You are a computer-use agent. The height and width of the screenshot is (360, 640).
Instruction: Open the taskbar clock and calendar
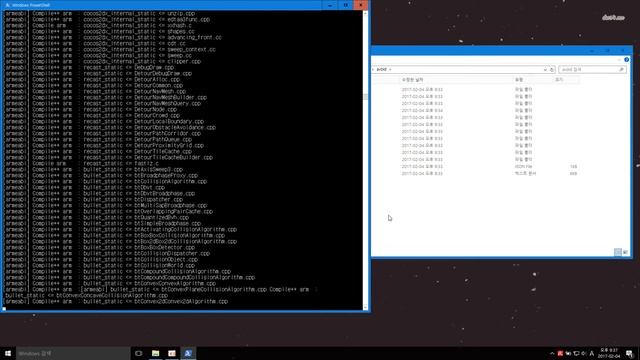tap(610, 353)
